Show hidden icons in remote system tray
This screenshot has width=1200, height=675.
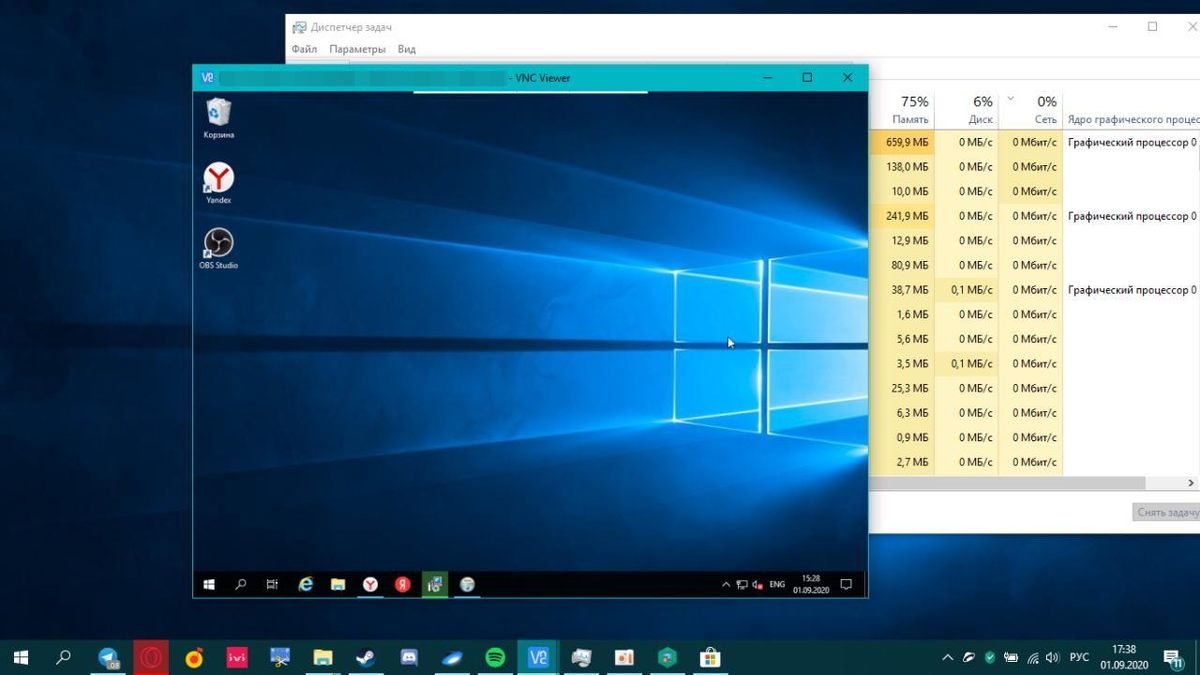(x=726, y=585)
